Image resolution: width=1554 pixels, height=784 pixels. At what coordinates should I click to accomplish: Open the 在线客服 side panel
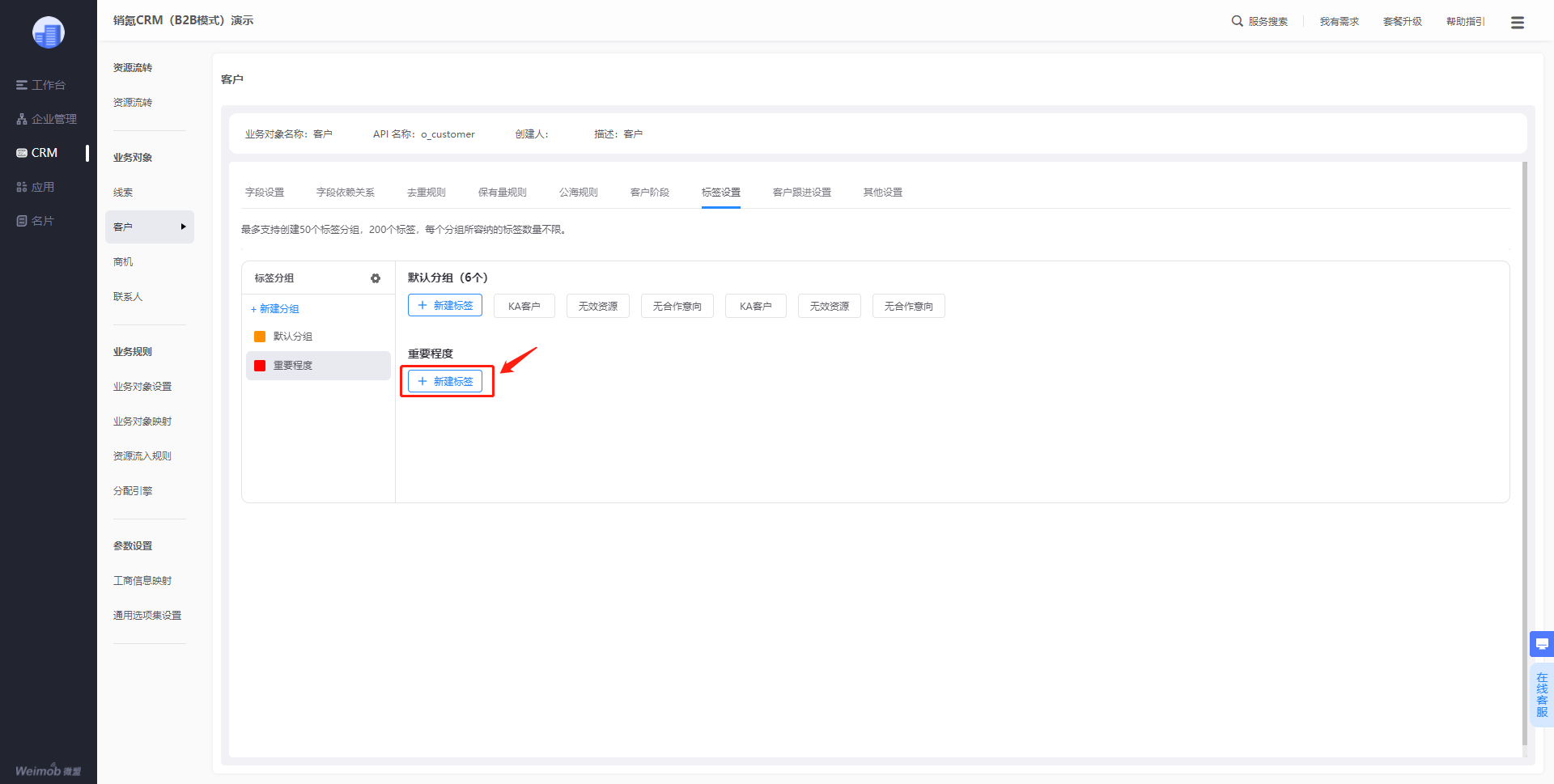1542,695
